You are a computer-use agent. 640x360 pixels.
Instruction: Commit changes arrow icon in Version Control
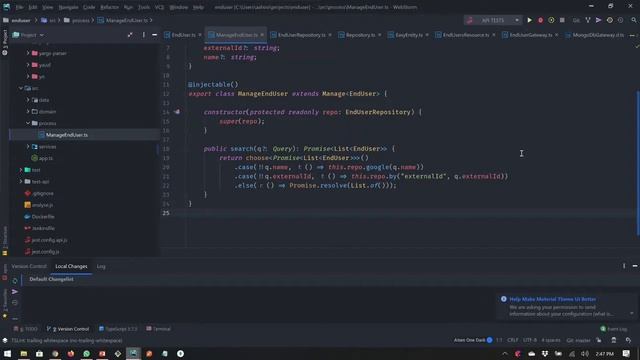point(15,291)
